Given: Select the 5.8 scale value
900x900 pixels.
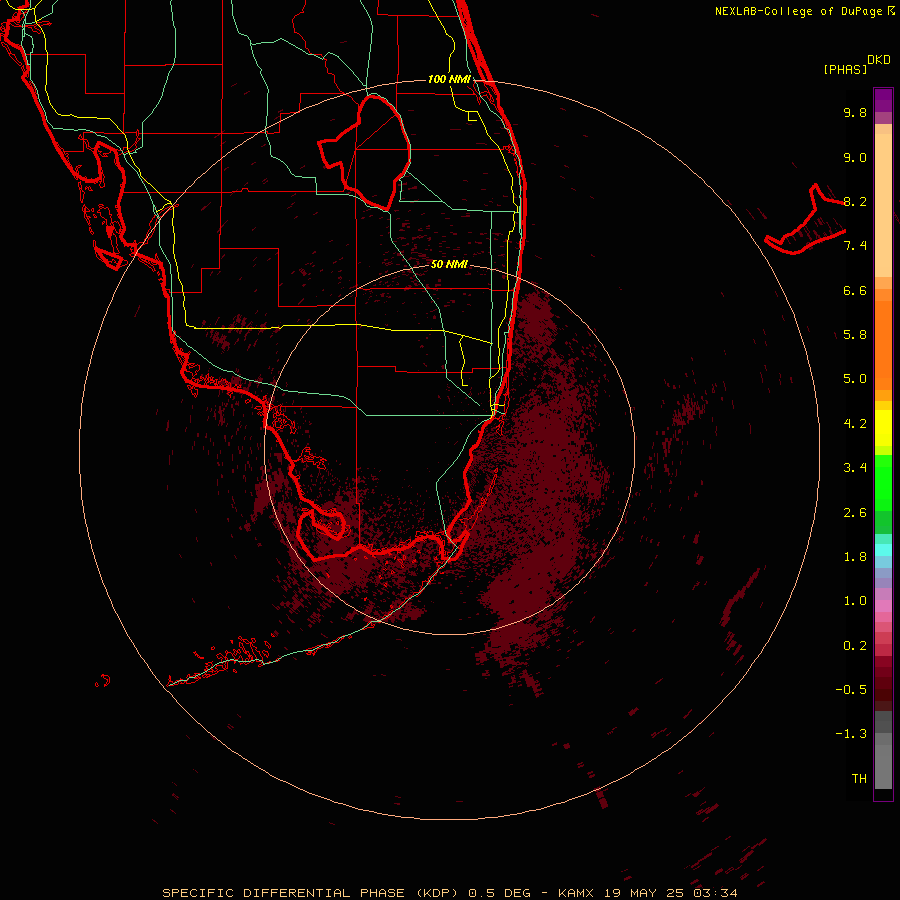Looking at the screenshot, I should tap(855, 335).
